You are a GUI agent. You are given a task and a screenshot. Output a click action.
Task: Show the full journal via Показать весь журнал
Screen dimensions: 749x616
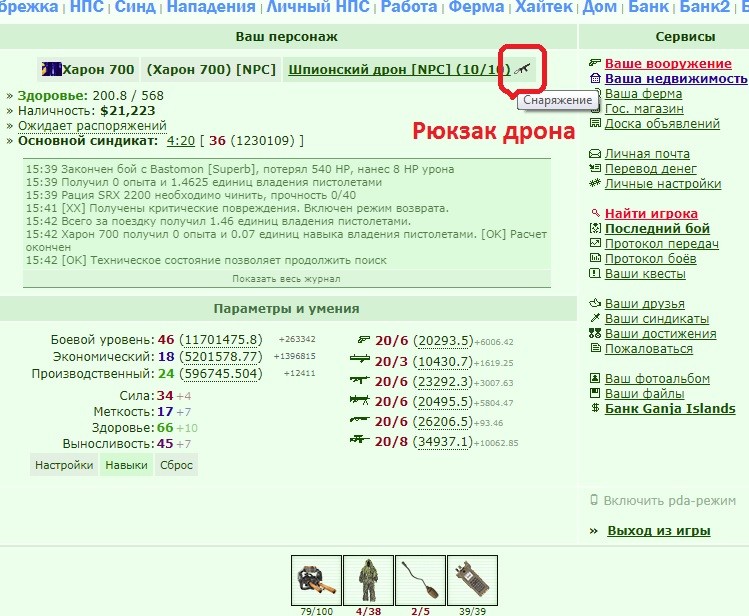[287, 279]
